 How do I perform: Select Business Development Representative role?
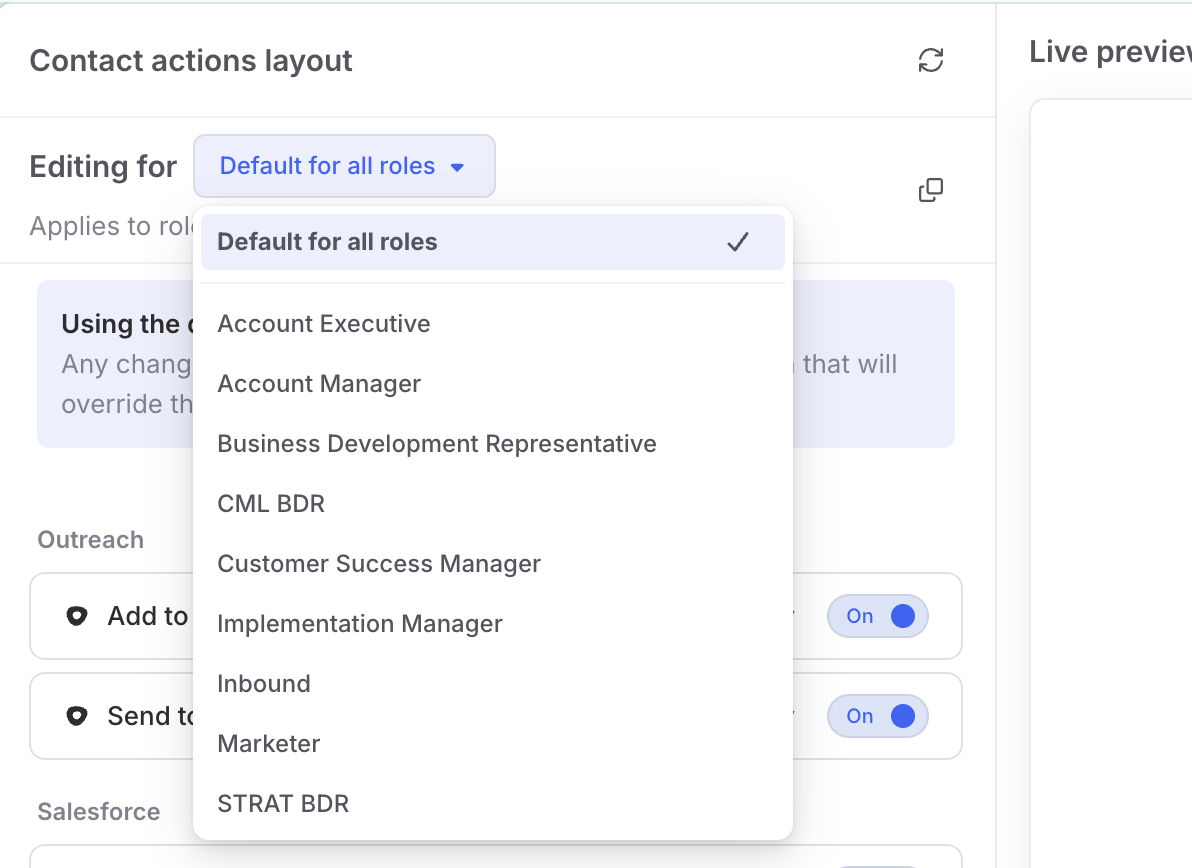coord(437,444)
